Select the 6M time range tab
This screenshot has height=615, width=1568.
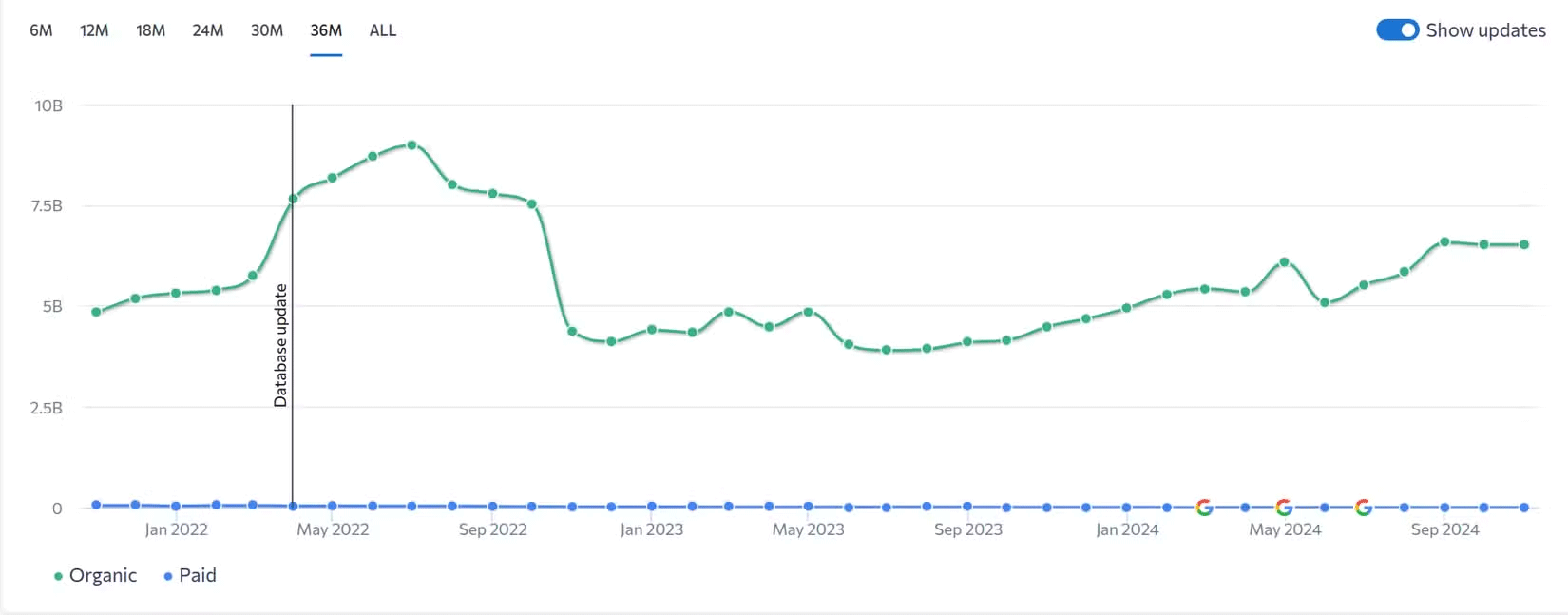coord(41,30)
